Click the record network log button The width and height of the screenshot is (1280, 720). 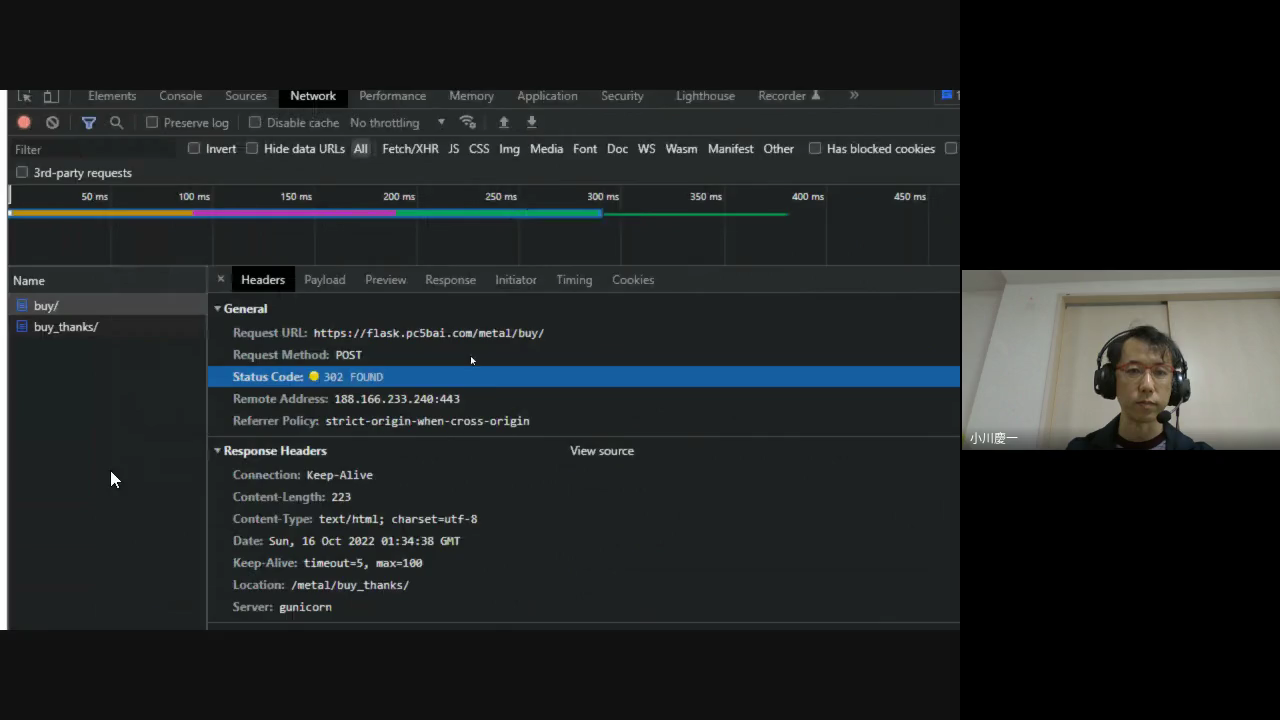coord(24,122)
